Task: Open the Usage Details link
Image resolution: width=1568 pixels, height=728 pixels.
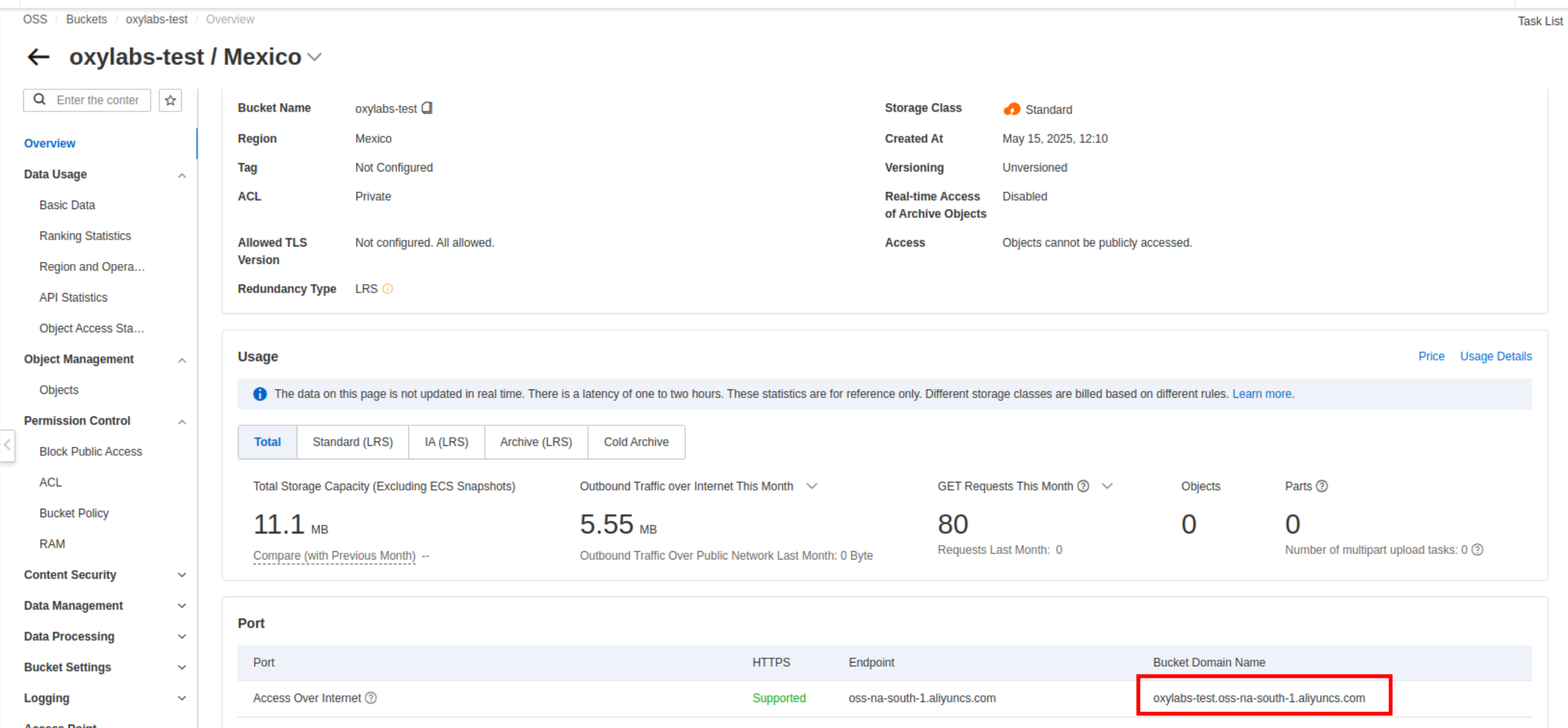Action: (x=1495, y=356)
